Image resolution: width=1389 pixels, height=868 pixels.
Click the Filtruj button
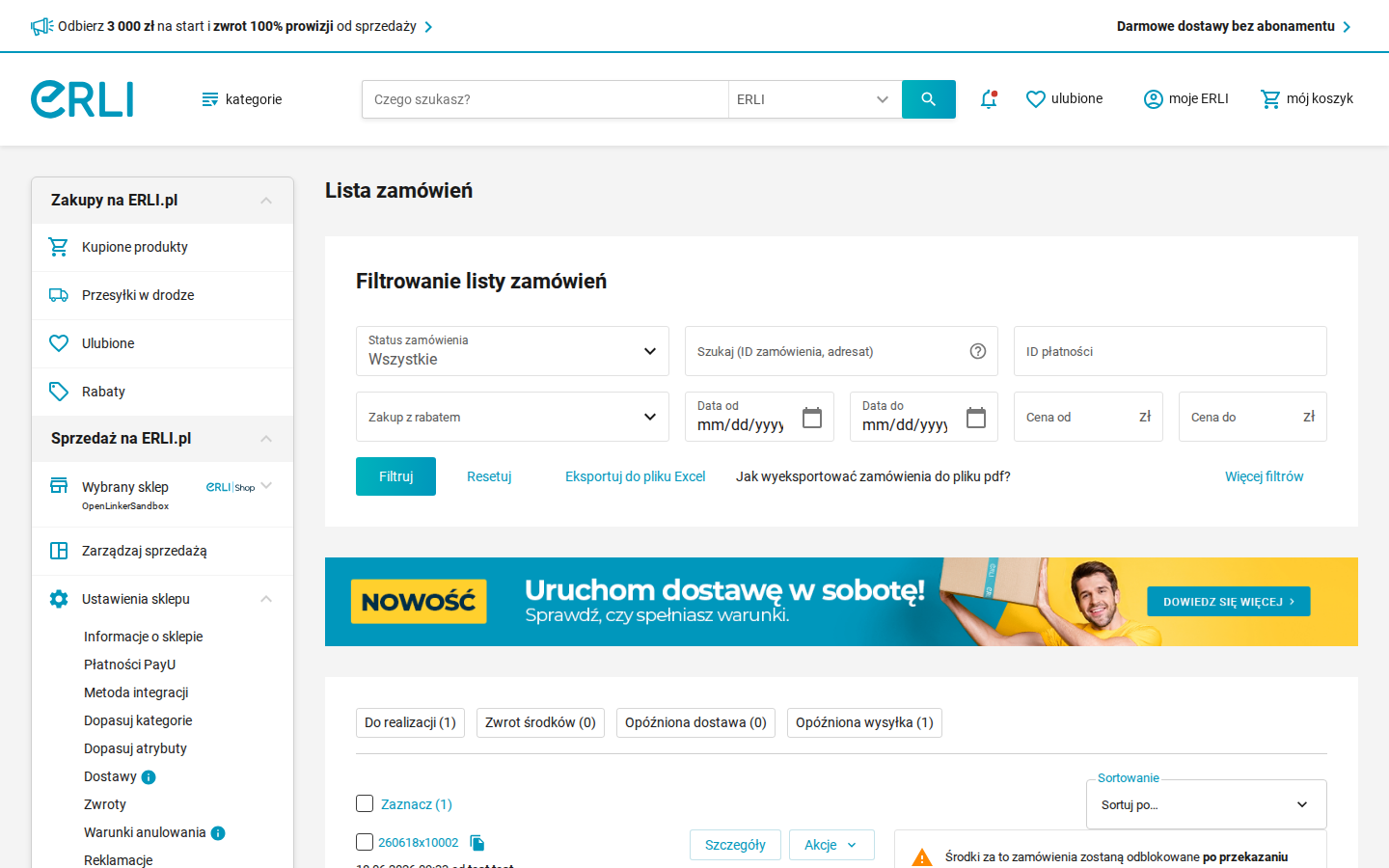(395, 476)
